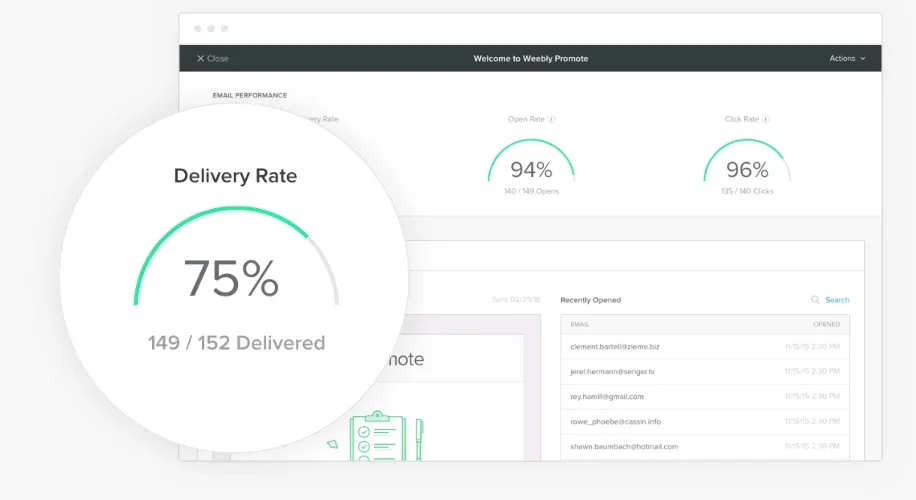916x500 pixels.
Task: Select the 75% delivery rate gauge
Action: point(236,256)
